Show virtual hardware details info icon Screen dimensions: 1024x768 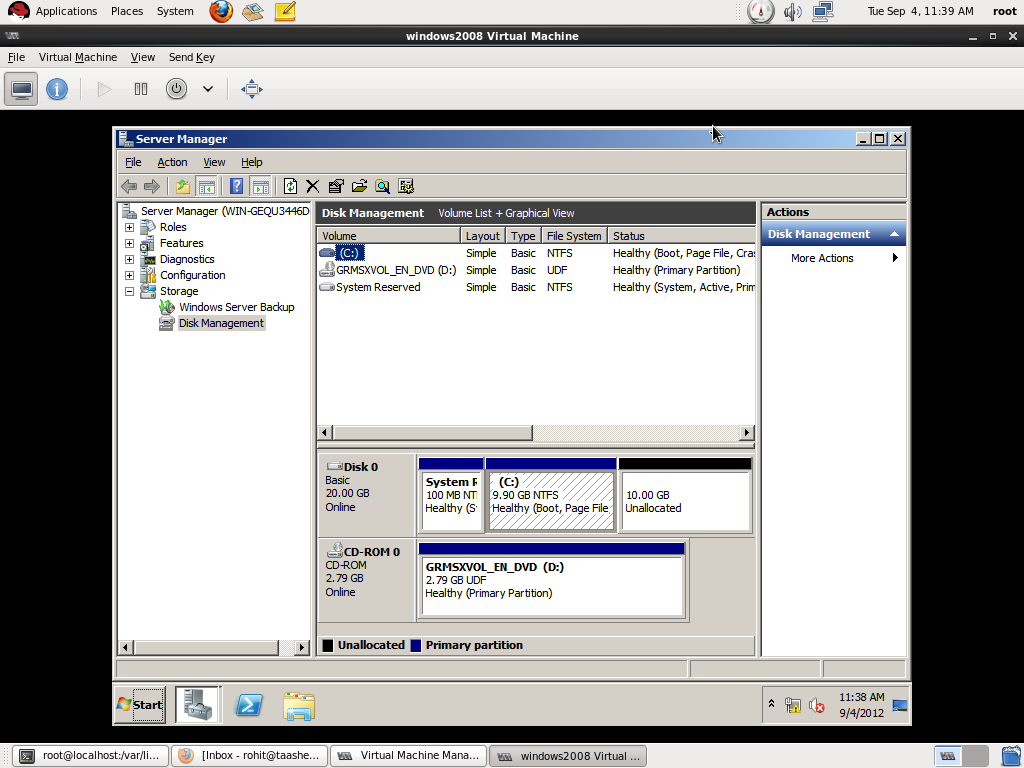[x=57, y=89]
